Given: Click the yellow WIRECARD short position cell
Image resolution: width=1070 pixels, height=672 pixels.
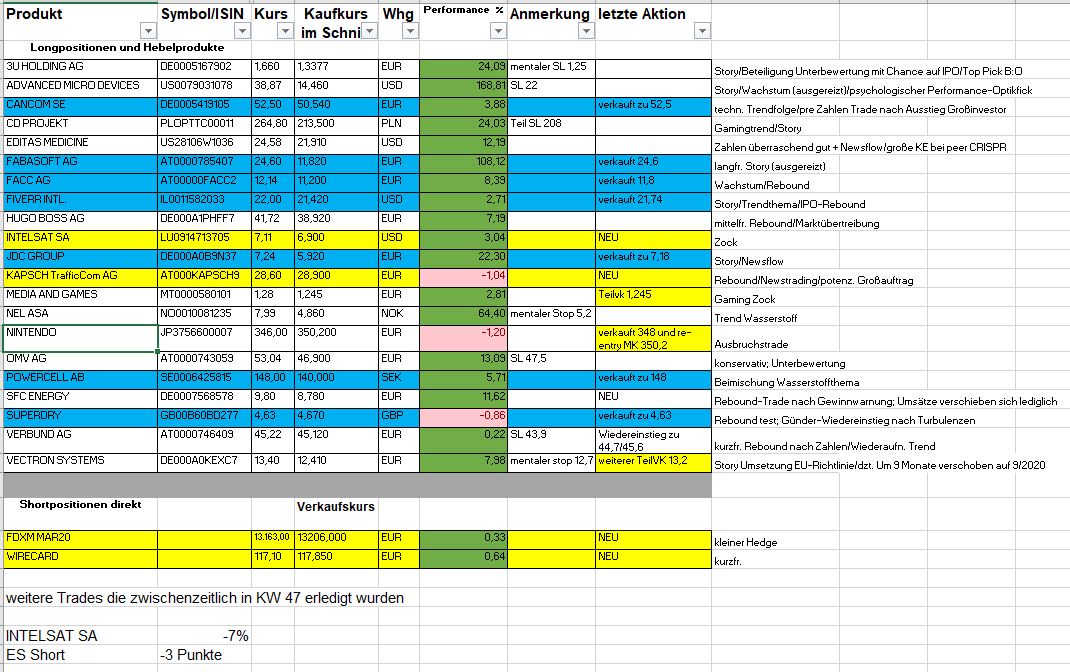Looking at the screenshot, I should pyautogui.click(x=80, y=557).
